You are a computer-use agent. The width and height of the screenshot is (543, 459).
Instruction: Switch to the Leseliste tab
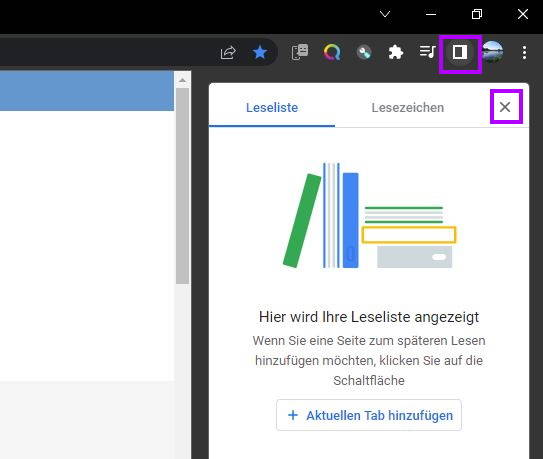point(272,107)
